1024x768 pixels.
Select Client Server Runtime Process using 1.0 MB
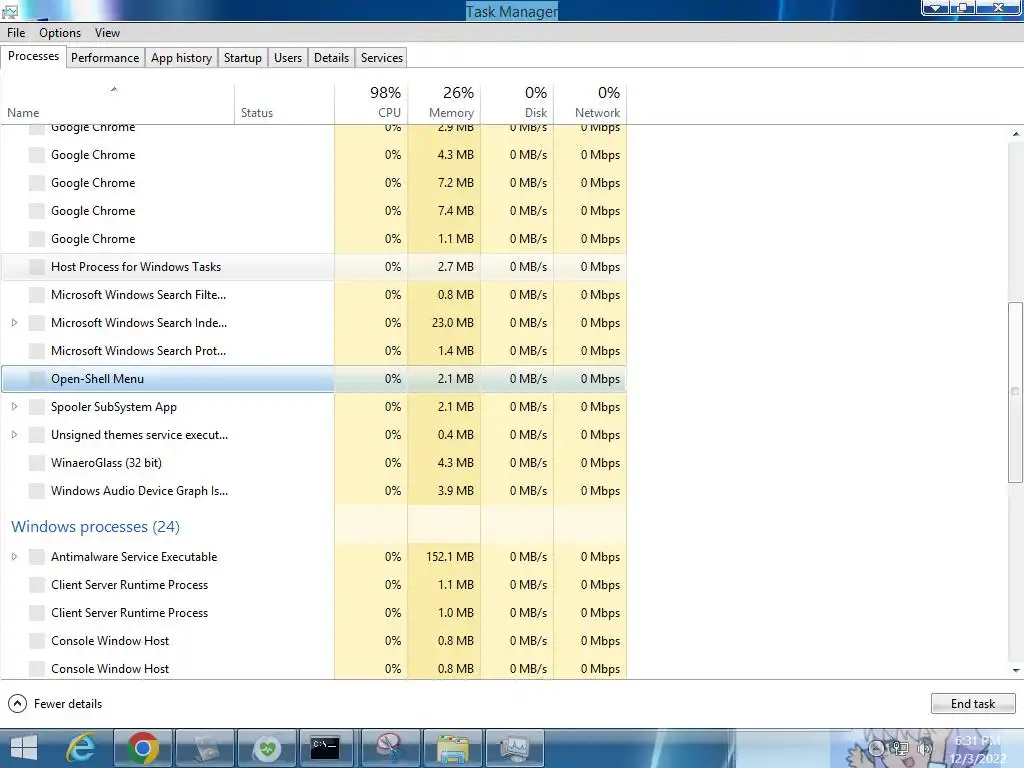point(313,613)
